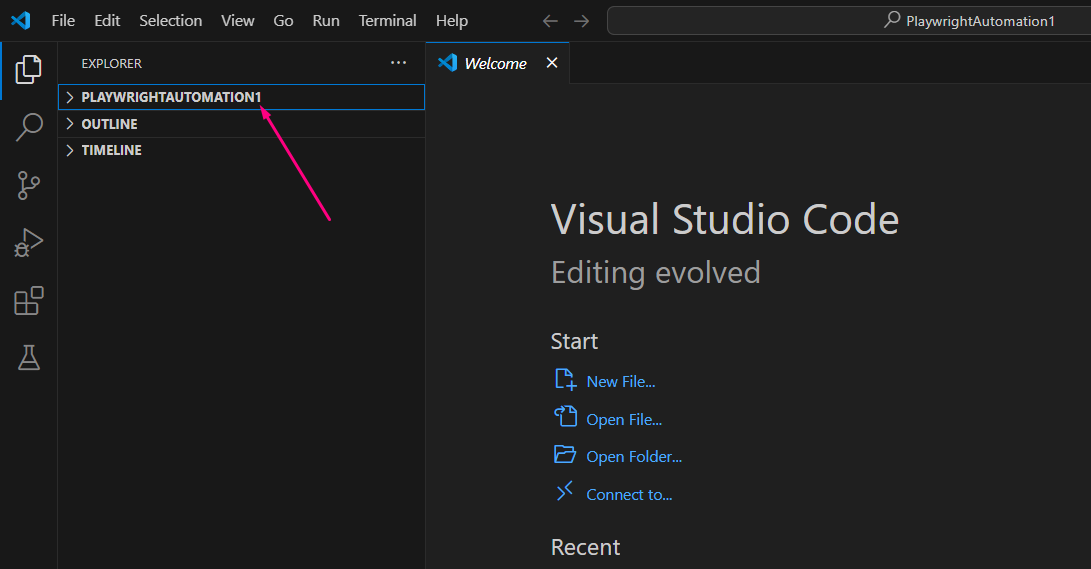Click the Recent heading
The image size is (1091, 569).
click(x=585, y=547)
